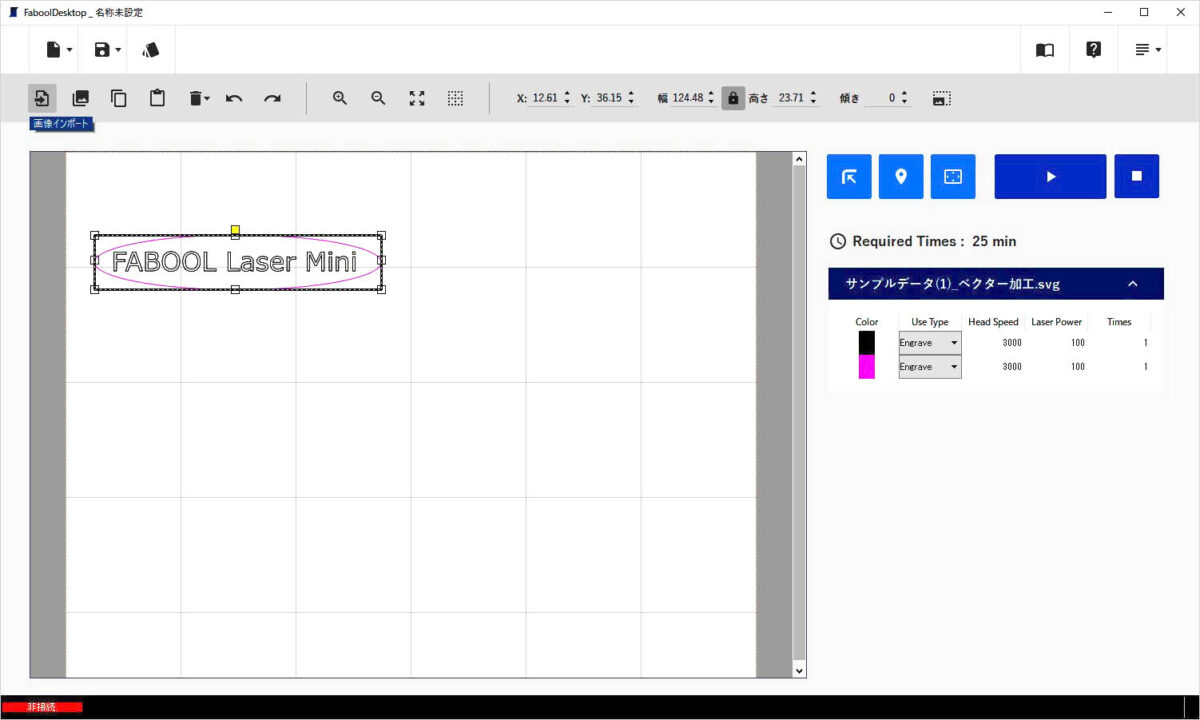Click the yellow rotation handle
Viewport: 1200px width, 720px height.
pos(235,231)
